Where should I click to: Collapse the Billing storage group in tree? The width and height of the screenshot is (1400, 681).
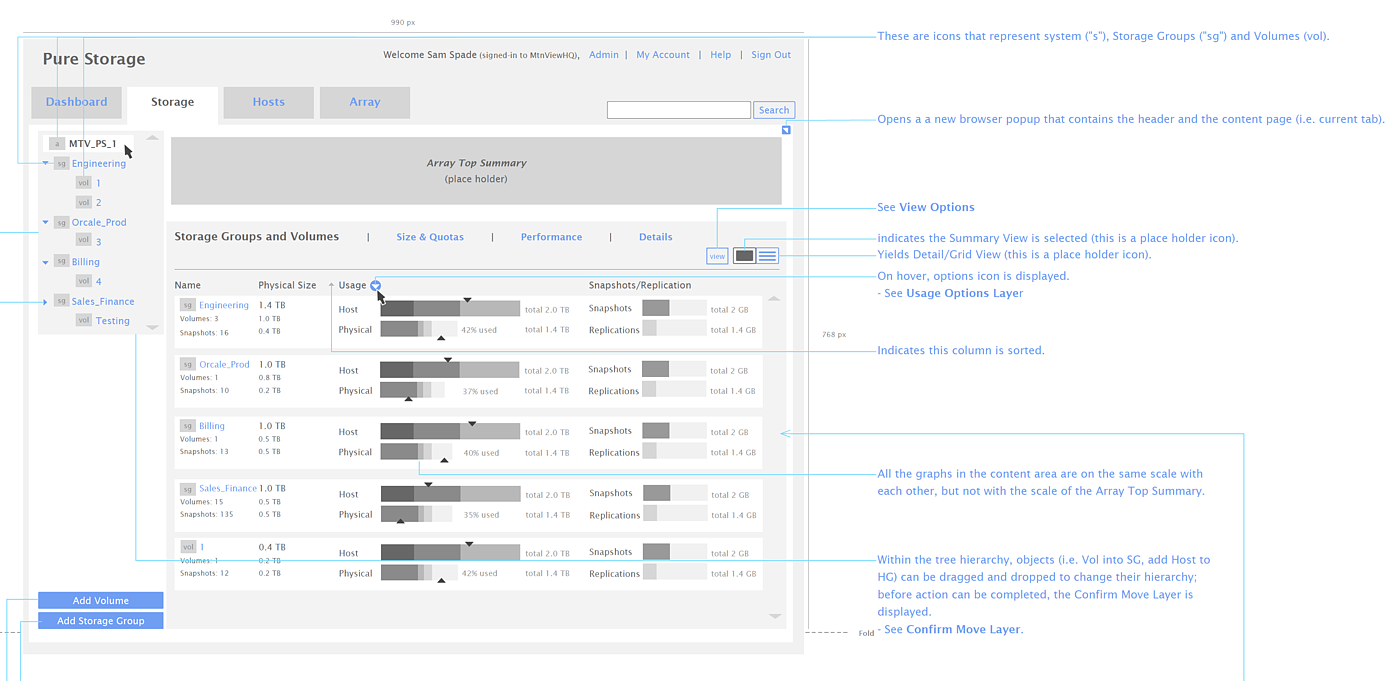click(x=45, y=262)
